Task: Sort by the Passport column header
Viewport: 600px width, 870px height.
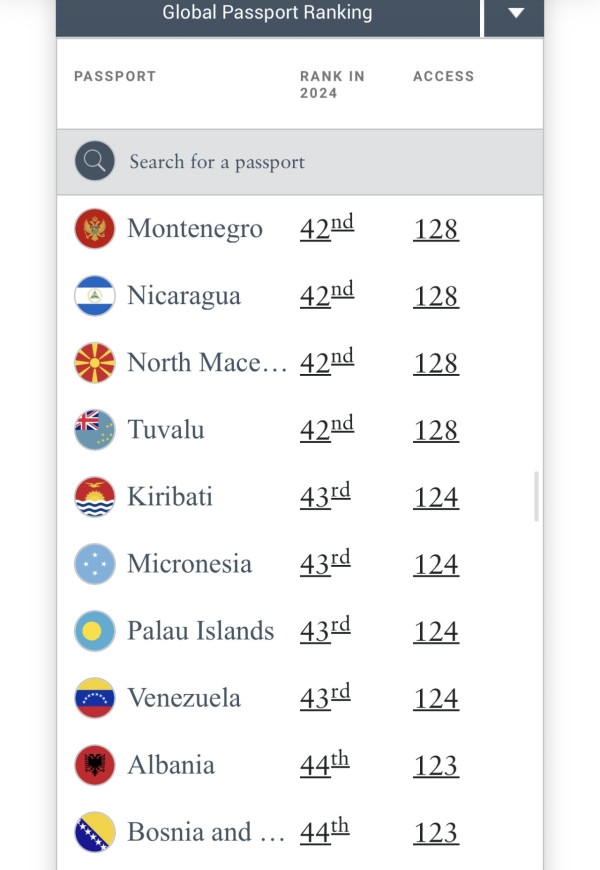Action: 115,76
